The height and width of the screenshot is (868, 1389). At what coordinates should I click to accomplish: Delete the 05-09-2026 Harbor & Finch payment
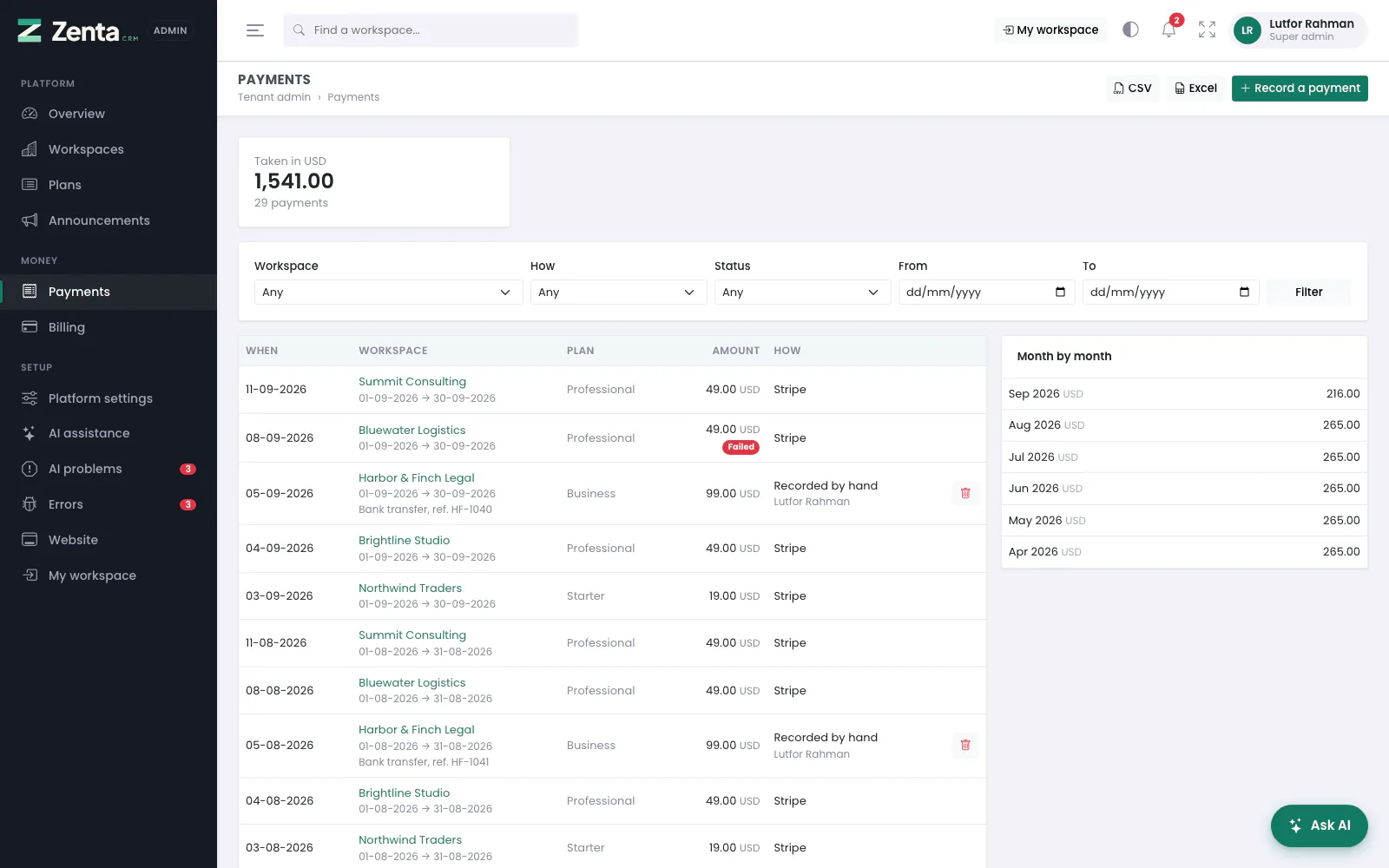tap(965, 493)
